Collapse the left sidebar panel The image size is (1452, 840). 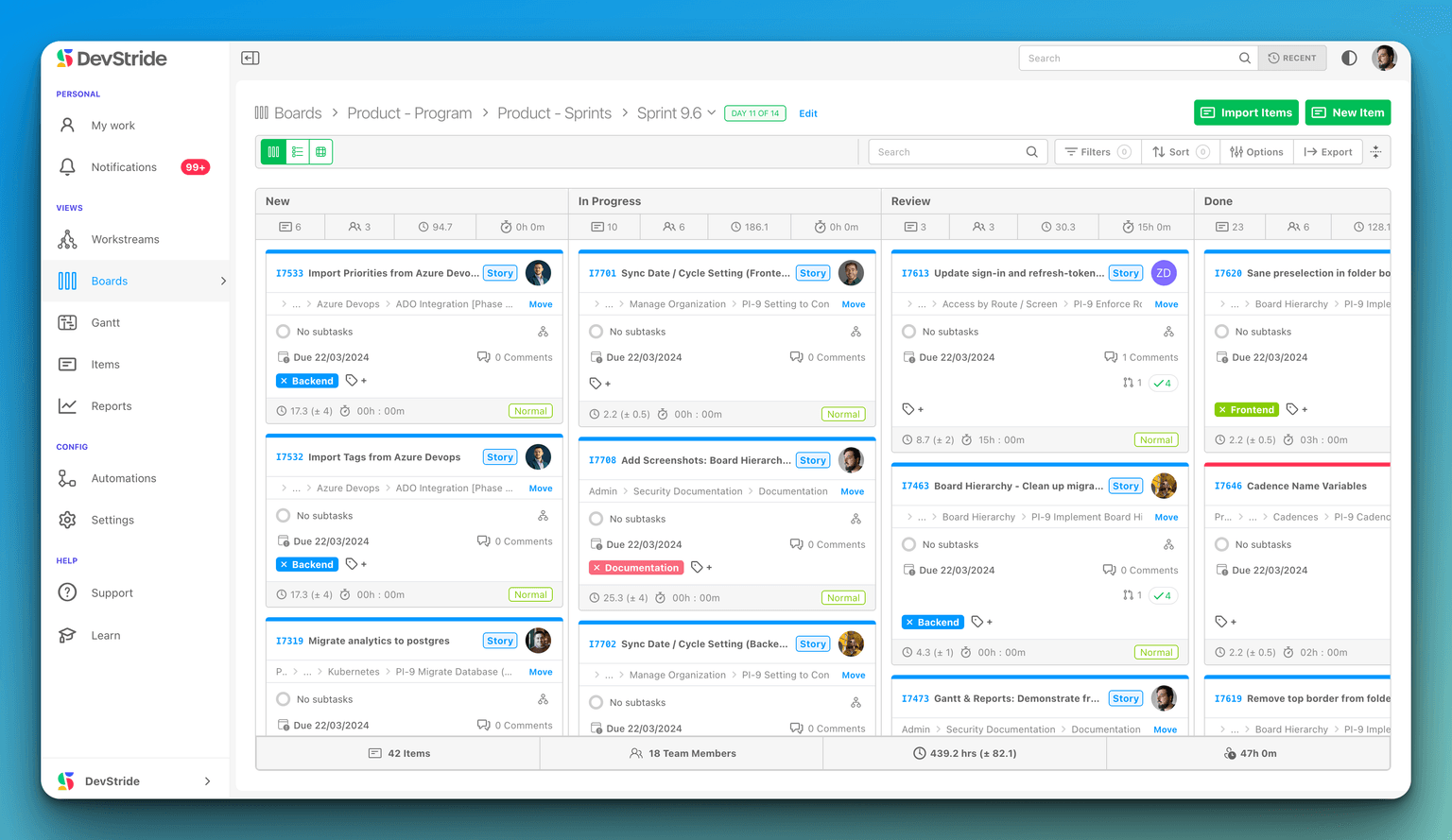coord(251,58)
